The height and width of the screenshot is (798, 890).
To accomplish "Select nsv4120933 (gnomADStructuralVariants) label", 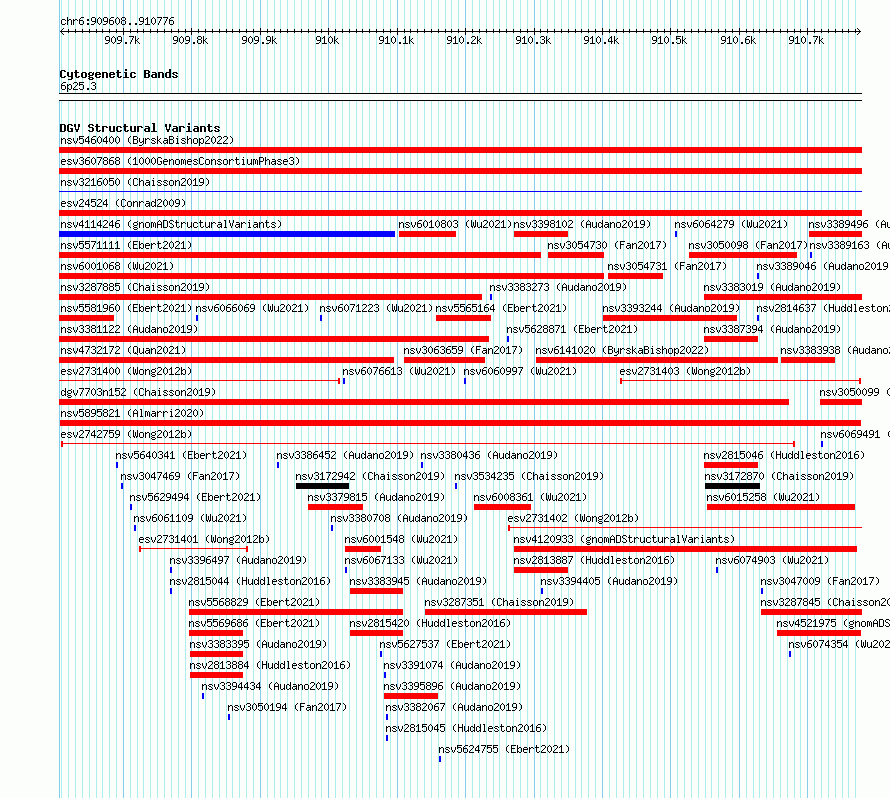I will click(624, 539).
